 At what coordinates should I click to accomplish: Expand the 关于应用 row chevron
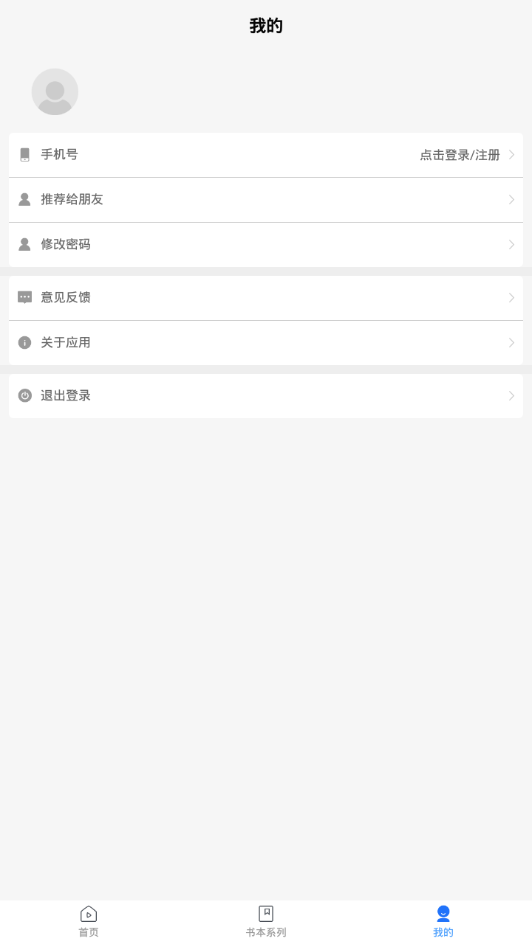pyautogui.click(x=512, y=343)
